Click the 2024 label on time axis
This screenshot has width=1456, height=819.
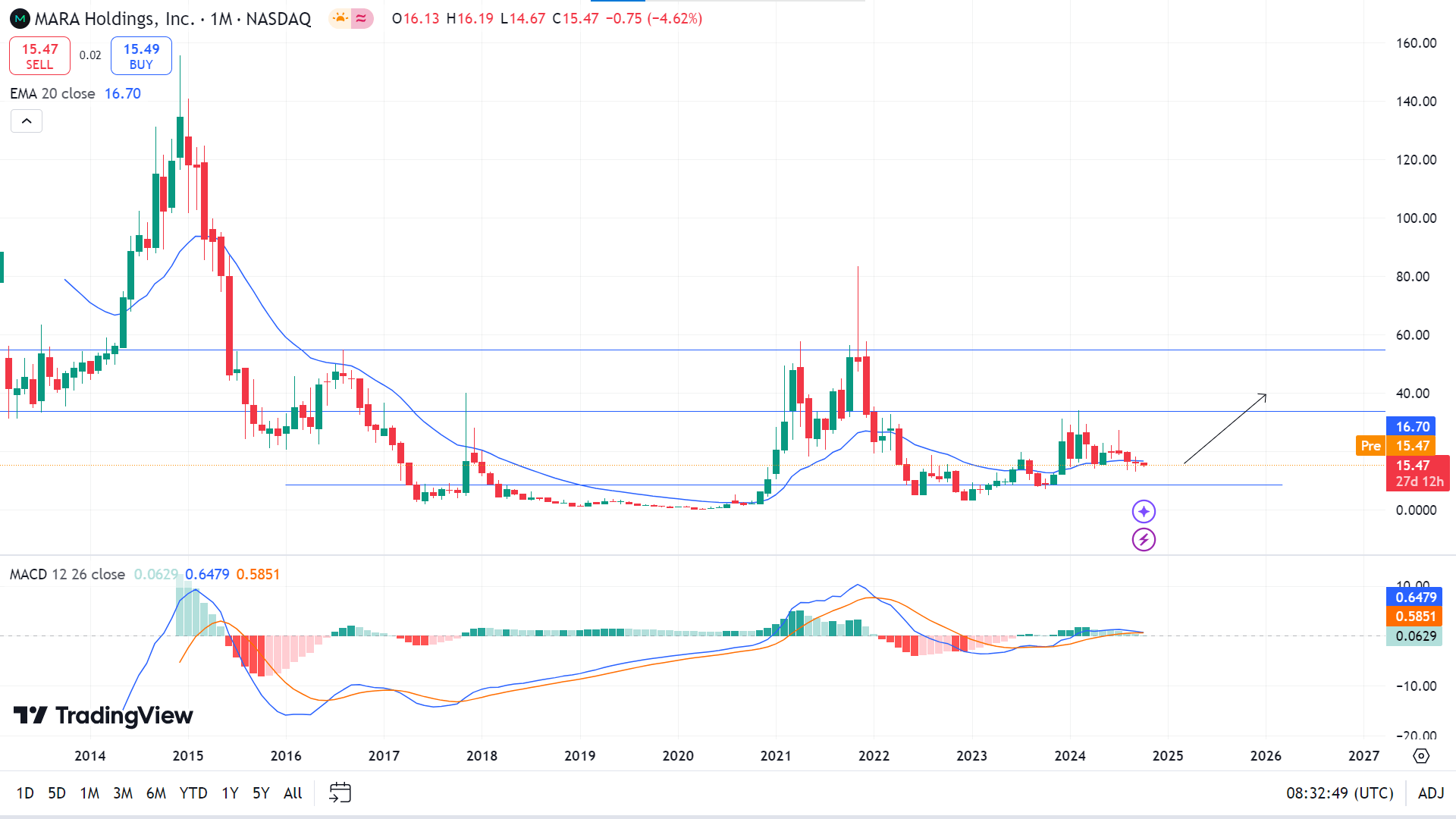[1070, 756]
